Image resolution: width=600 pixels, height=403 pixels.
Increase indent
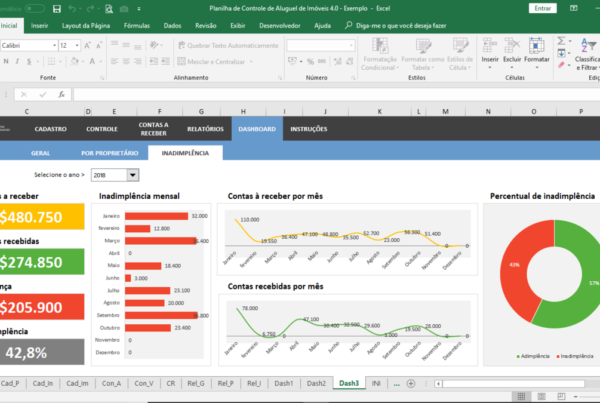tap(165, 61)
